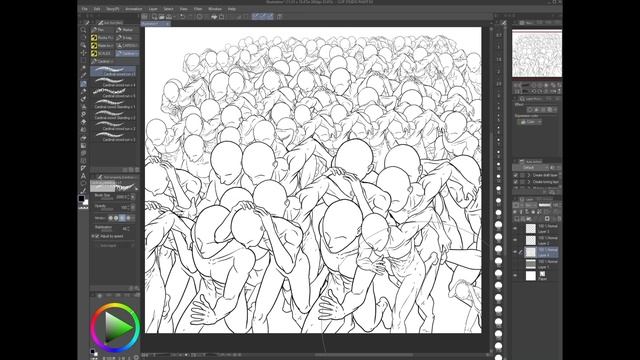Select Layer 1 in the layer list
The image size is (640, 360).
tap(537, 264)
